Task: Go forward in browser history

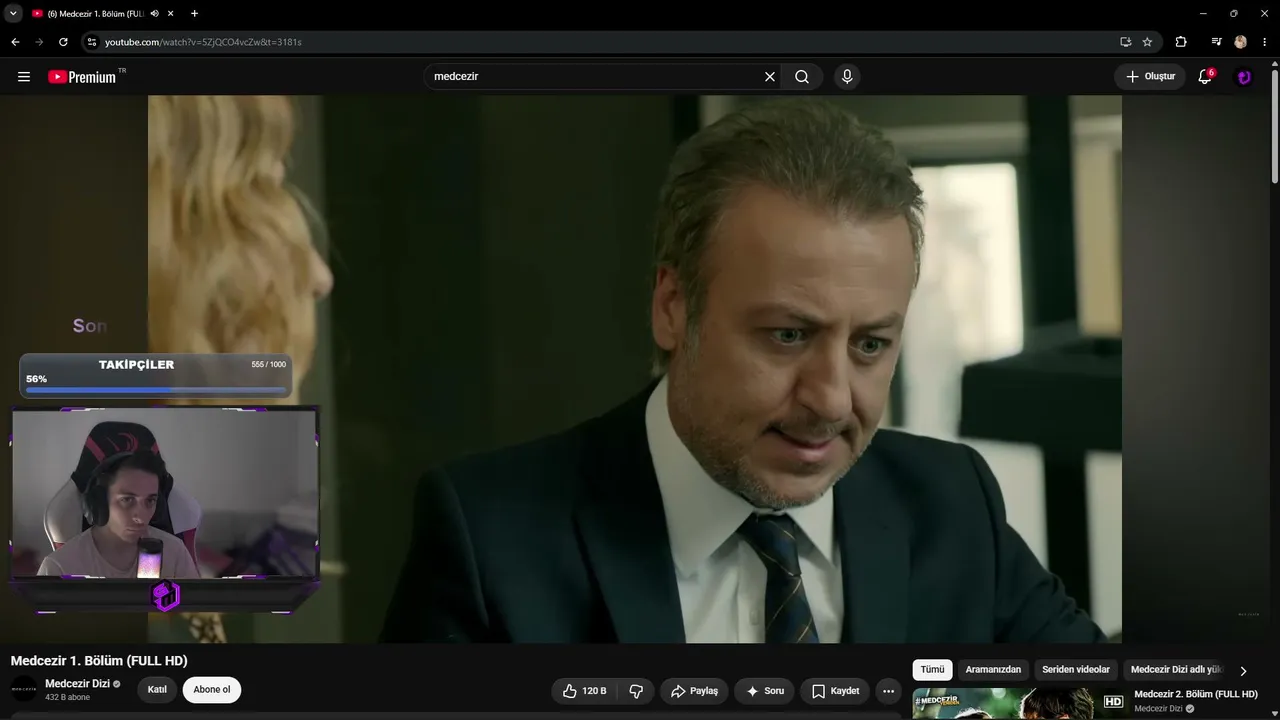Action: tap(39, 42)
